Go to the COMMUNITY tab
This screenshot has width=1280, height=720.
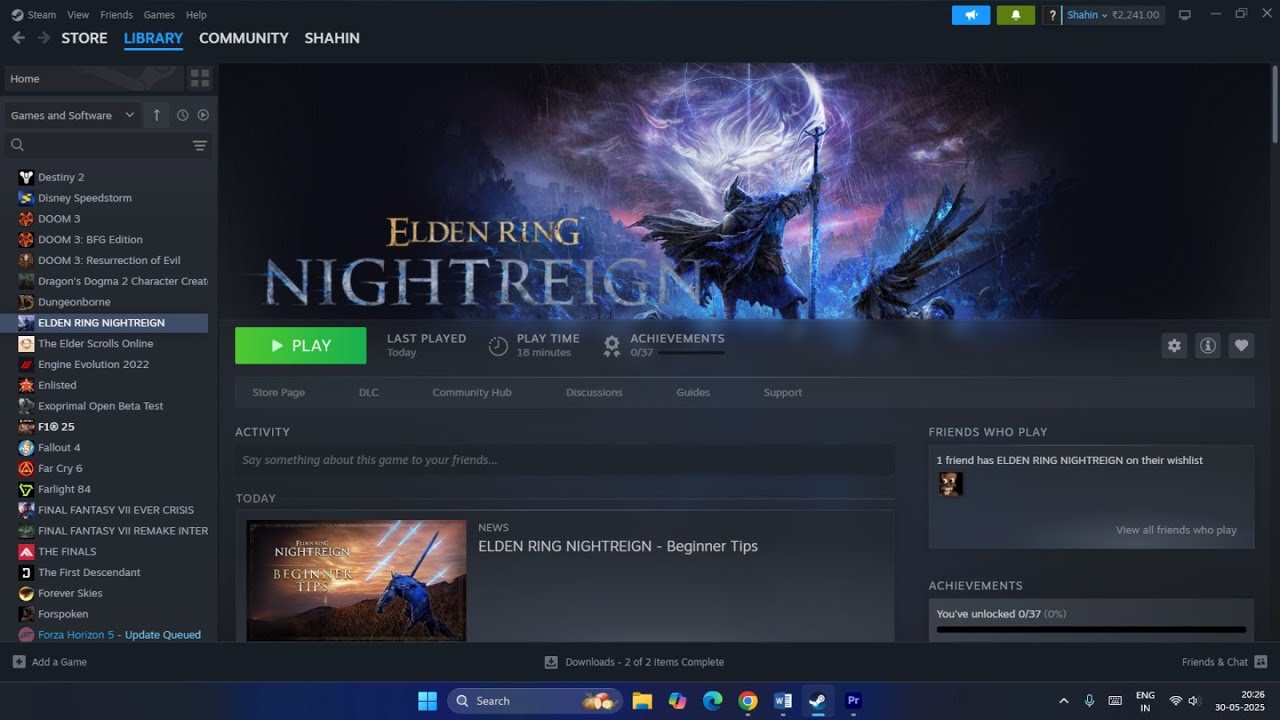click(243, 38)
